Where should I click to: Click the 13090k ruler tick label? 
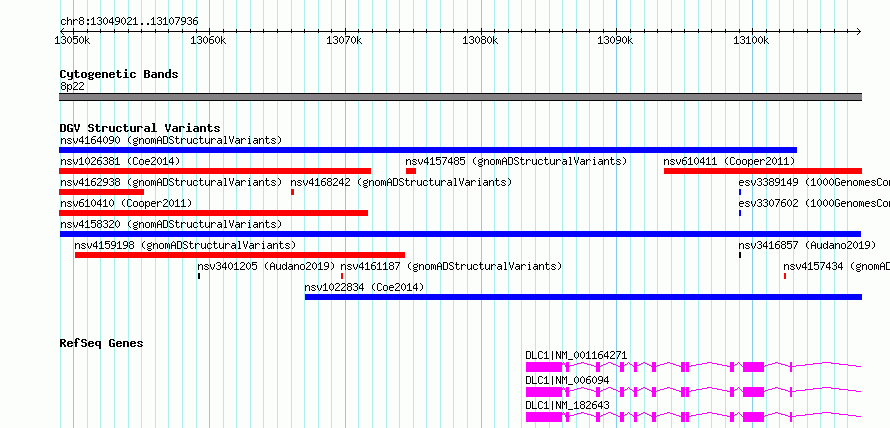(x=615, y=40)
